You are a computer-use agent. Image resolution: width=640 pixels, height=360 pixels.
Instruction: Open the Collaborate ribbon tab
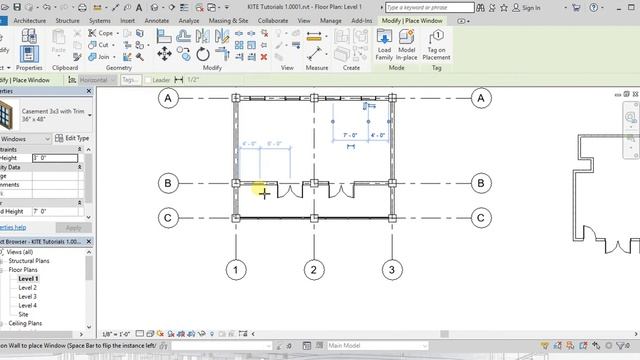click(x=273, y=20)
